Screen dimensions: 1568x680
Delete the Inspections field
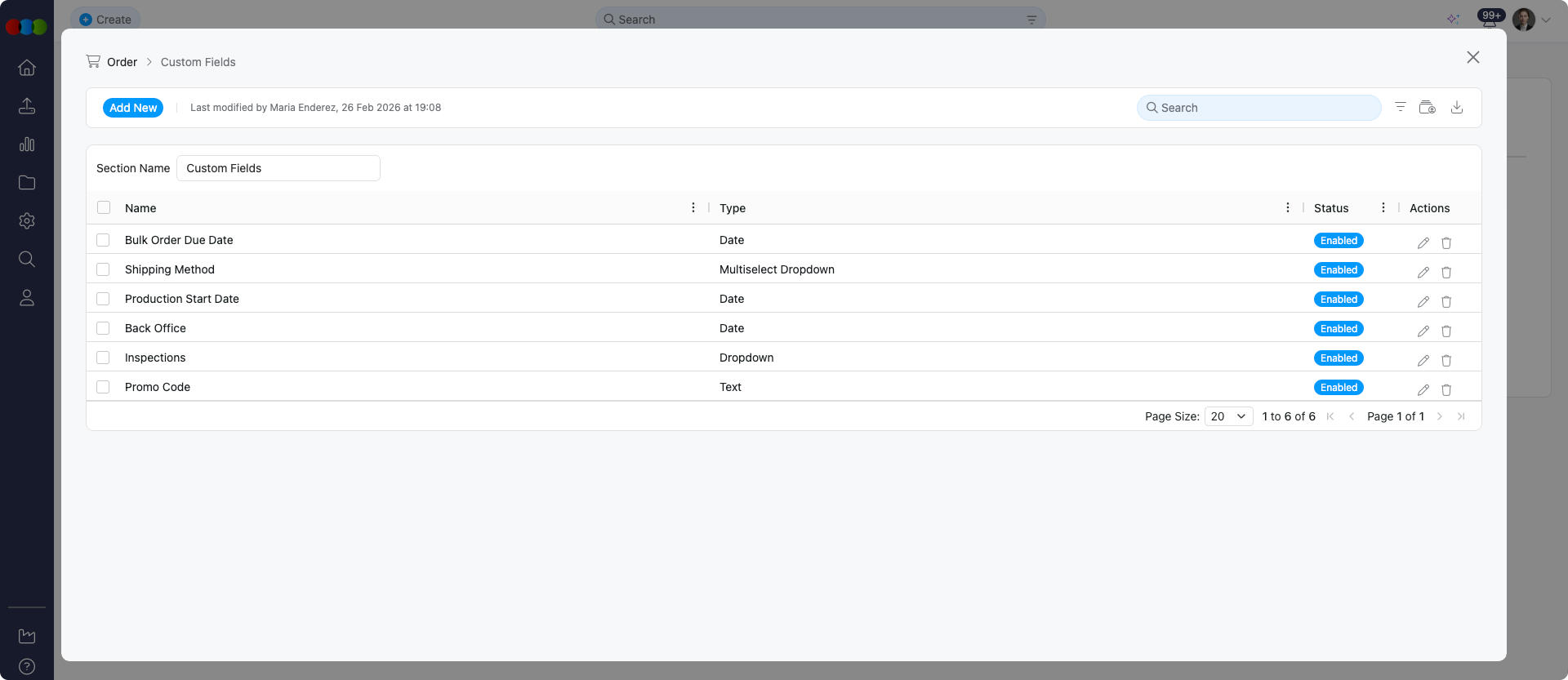coord(1446,361)
